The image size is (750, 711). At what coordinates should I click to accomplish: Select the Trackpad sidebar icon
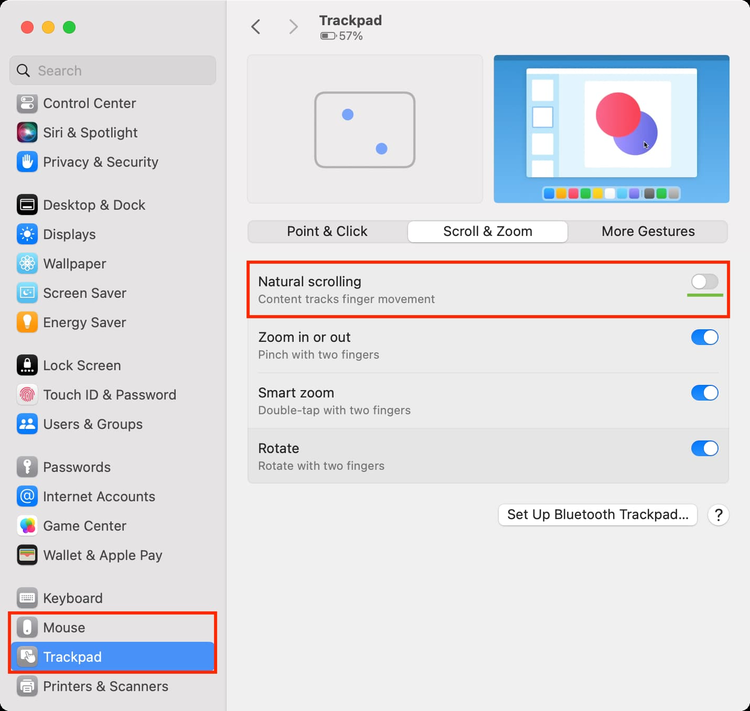pyautogui.click(x=27, y=657)
